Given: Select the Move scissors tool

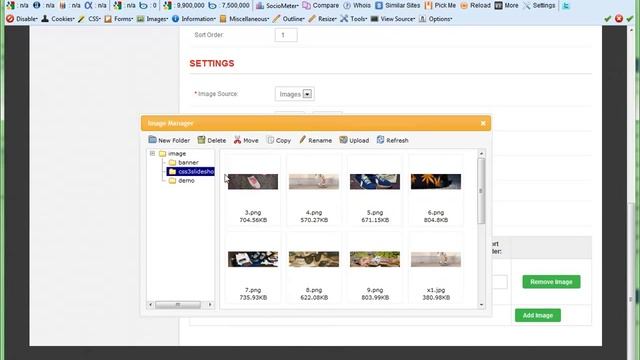Looking at the screenshot, I should (246, 140).
